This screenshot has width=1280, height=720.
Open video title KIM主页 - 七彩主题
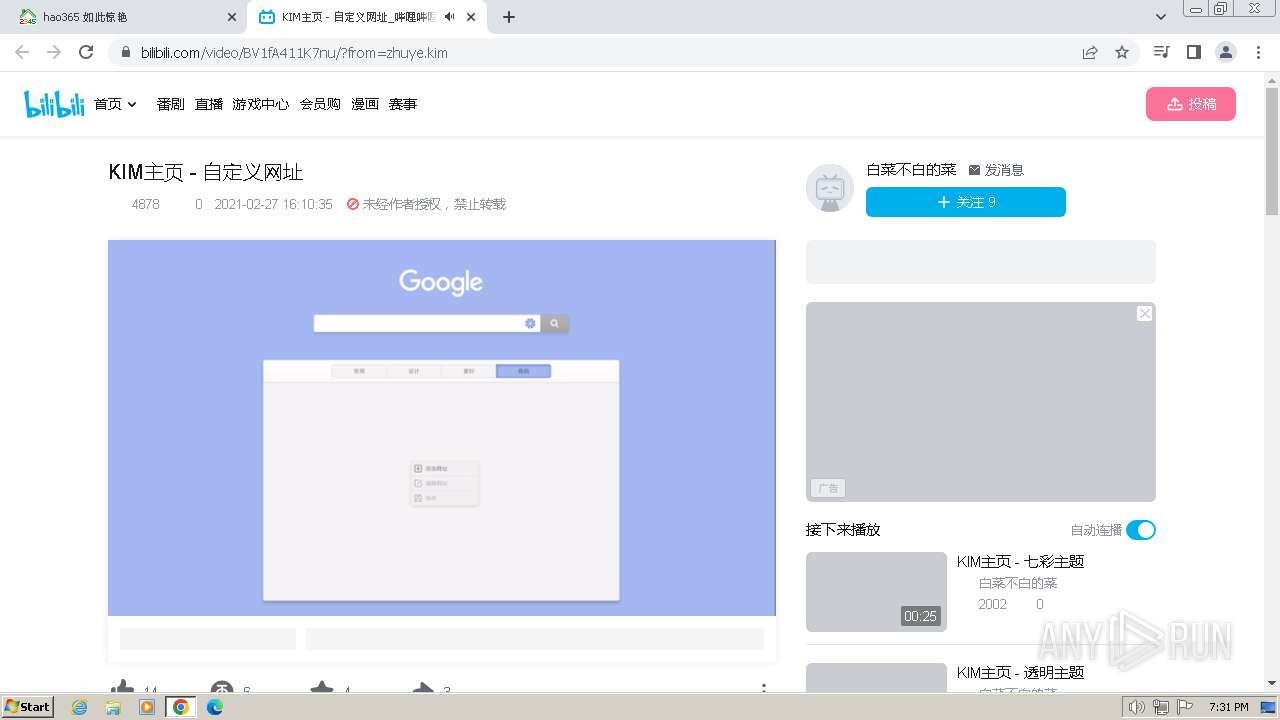(1020, 562)
